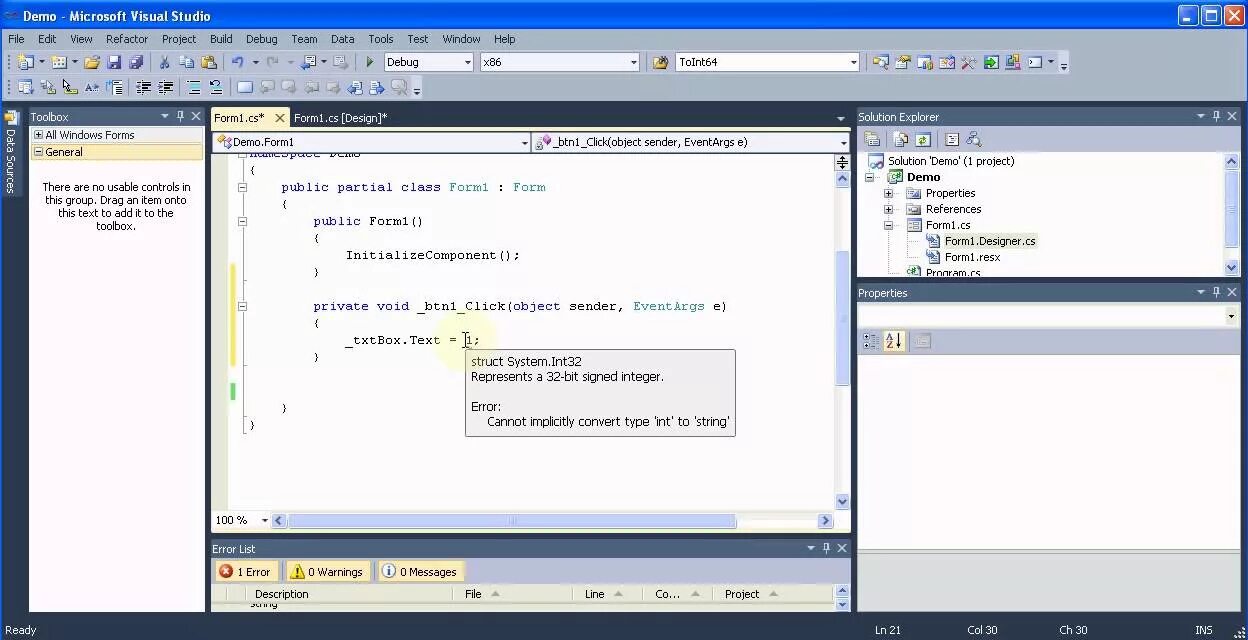Open the ToInt64 find combo box
Screen dimensions: 1248x640
tap(853, 62)
